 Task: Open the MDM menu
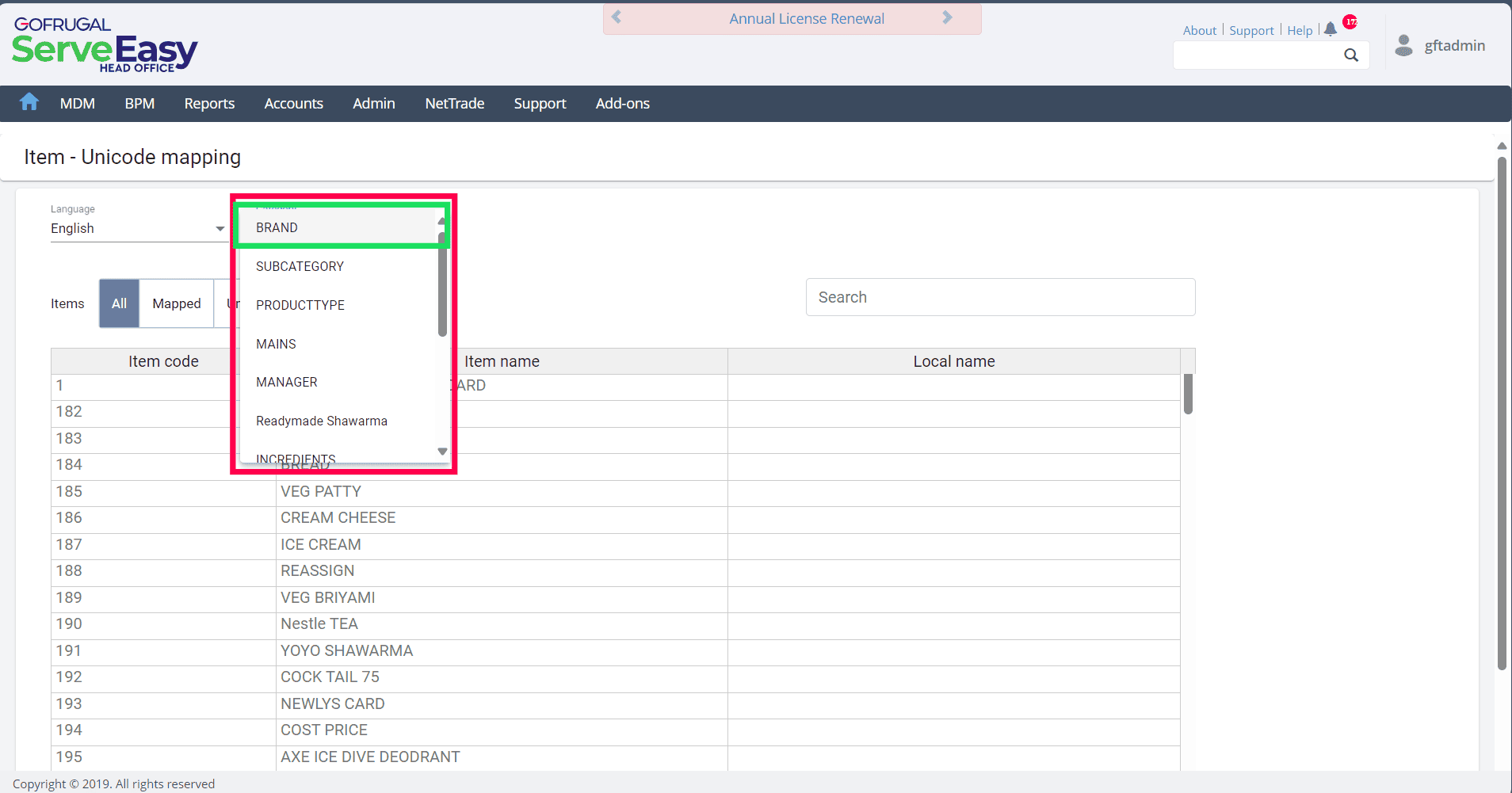point(78,104)
